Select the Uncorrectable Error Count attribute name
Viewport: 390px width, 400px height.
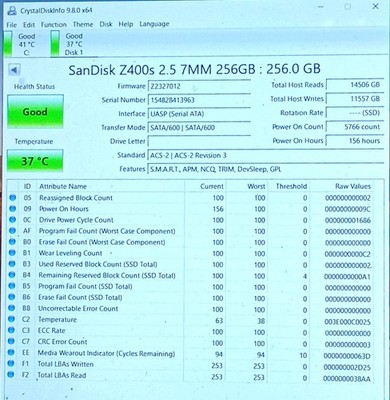[78, 309]
